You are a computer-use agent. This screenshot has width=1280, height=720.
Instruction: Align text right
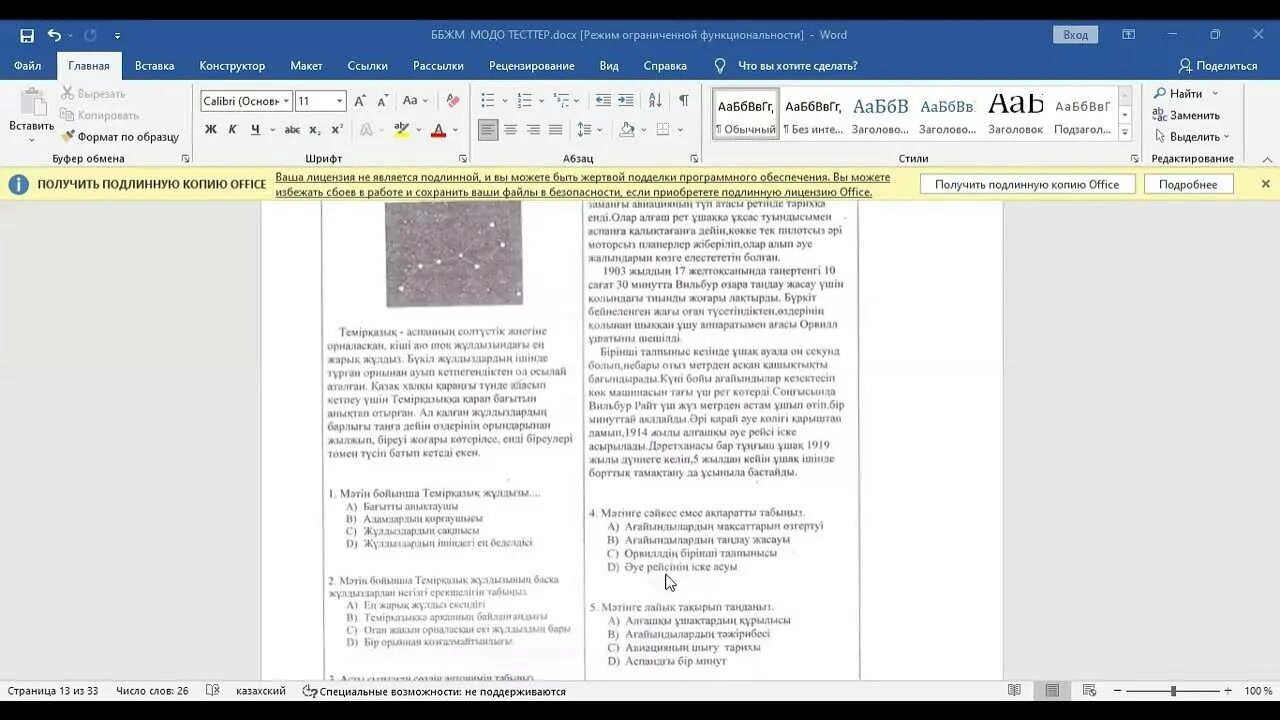pyautogui.click(x=533, y=130)
